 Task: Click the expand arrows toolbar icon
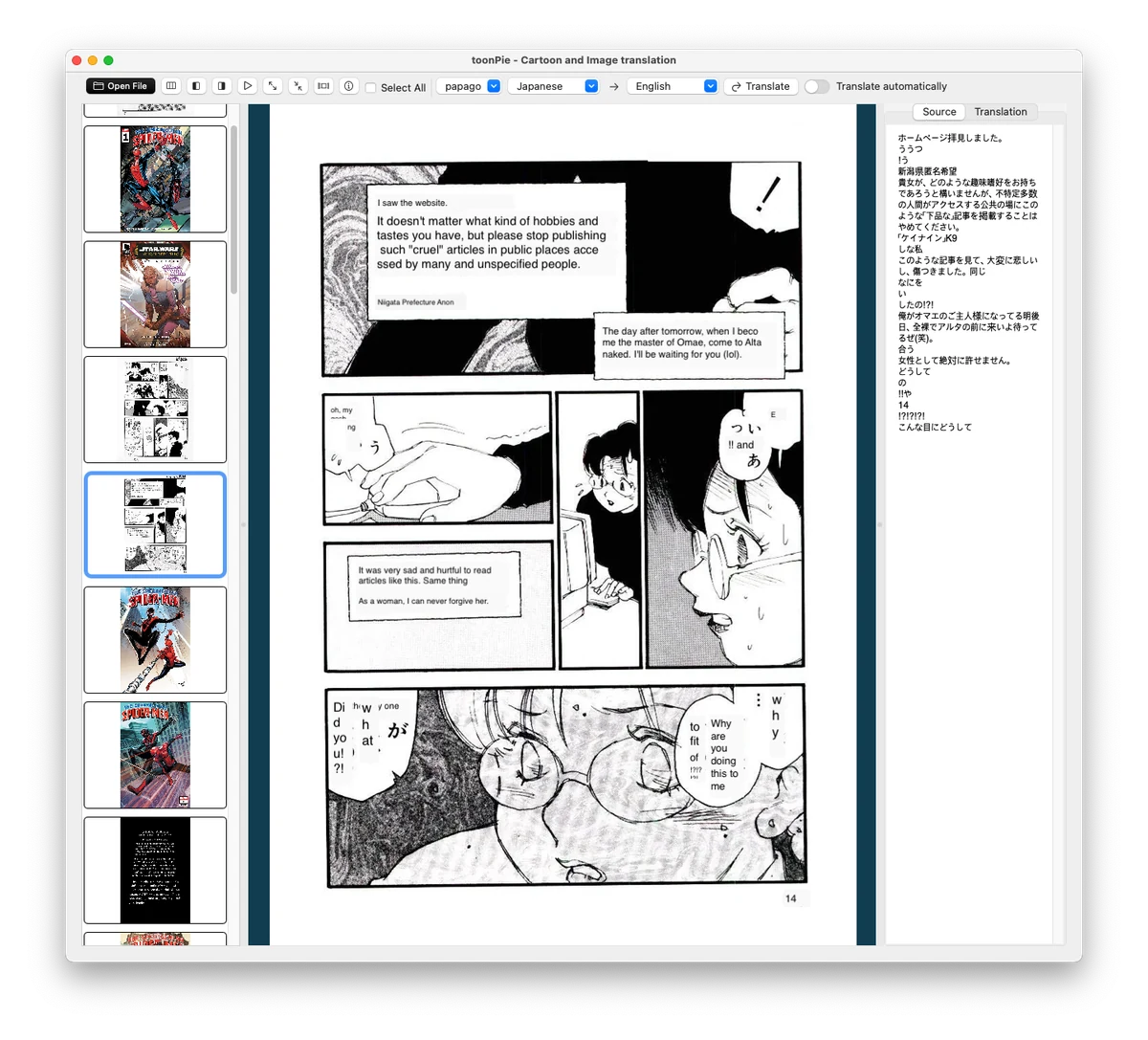coord(273,86)
